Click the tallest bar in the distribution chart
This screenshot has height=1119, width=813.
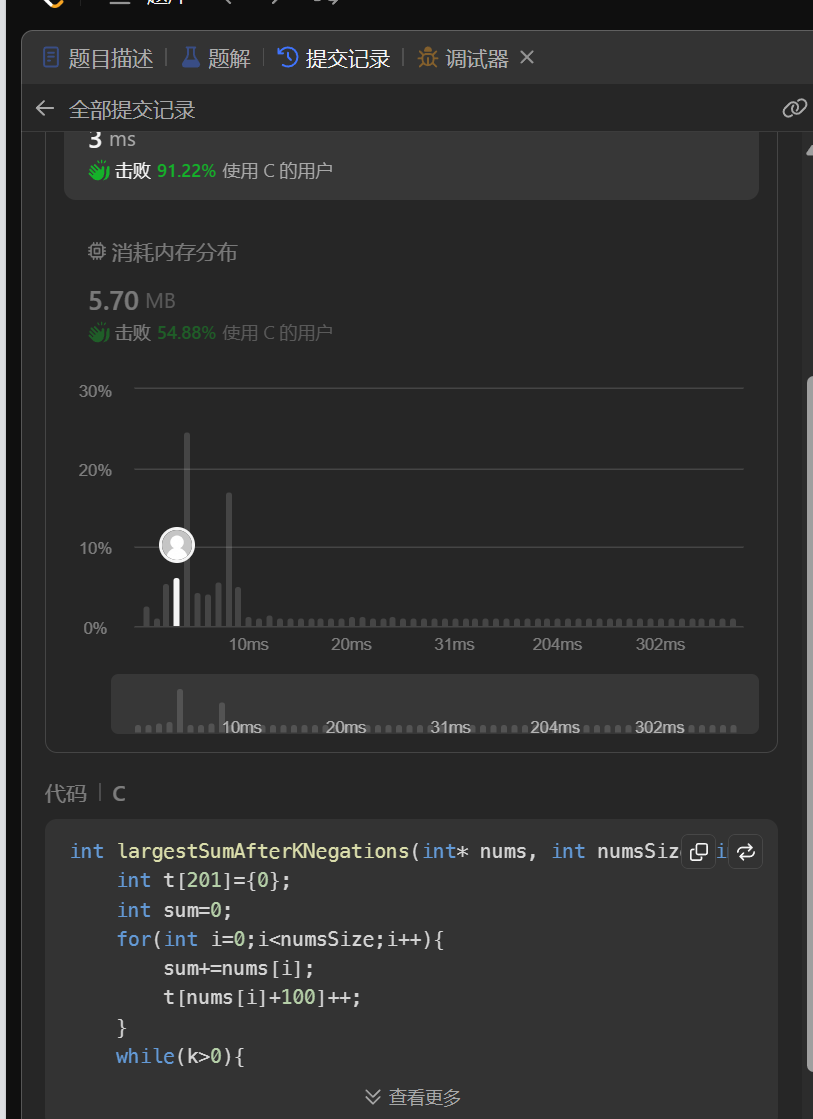[x=187, y=530]
